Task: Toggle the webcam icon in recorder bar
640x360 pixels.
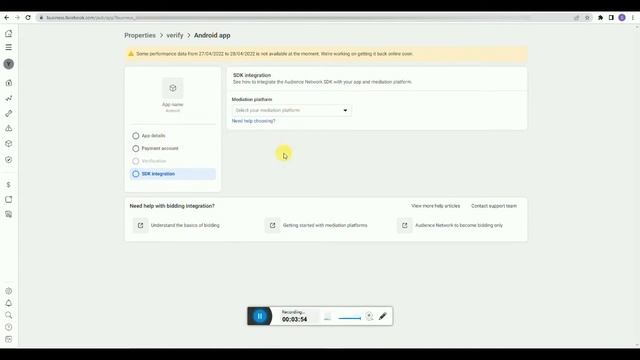Action: (369, 316)
